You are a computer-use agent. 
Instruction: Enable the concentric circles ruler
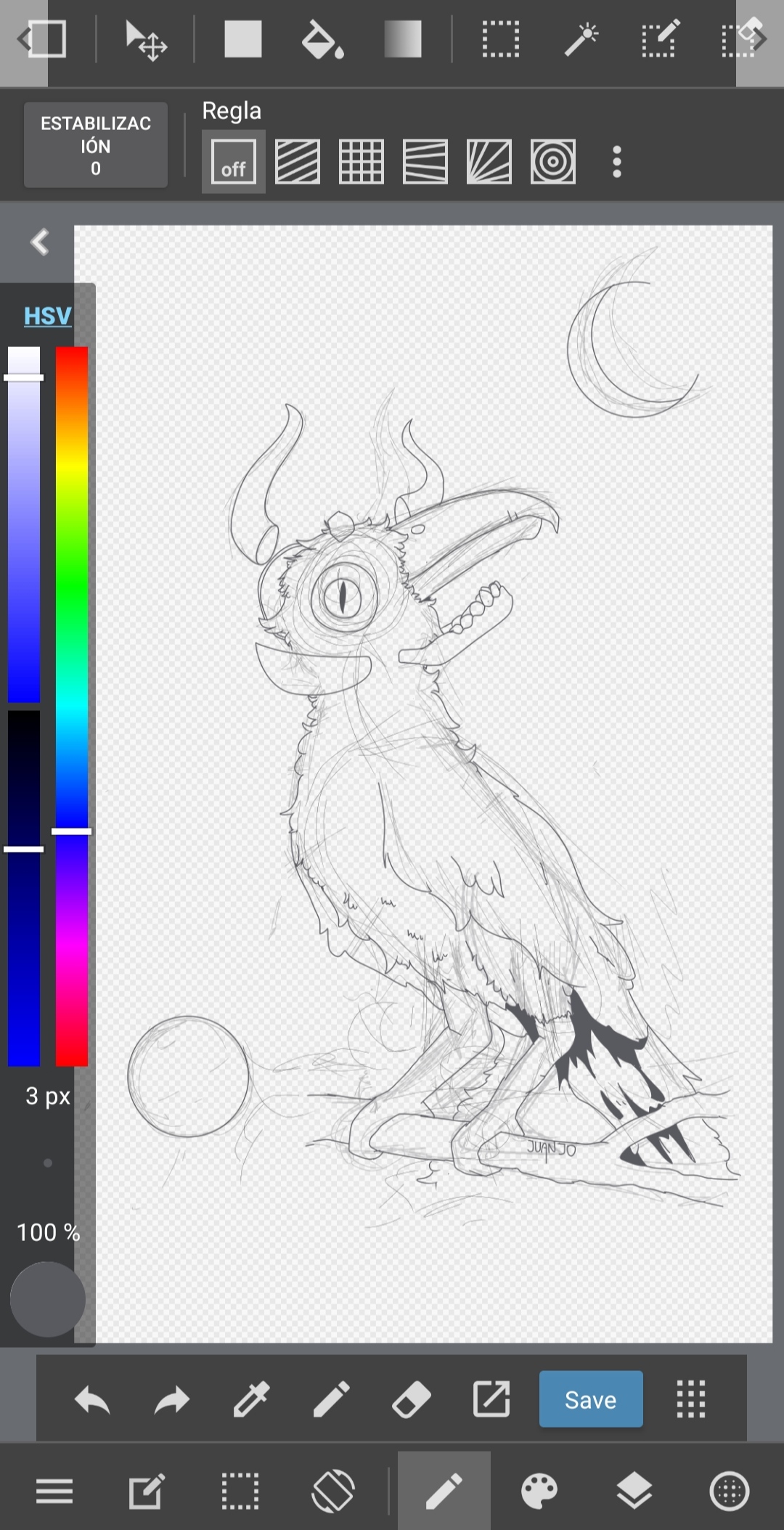pos(553,161)
